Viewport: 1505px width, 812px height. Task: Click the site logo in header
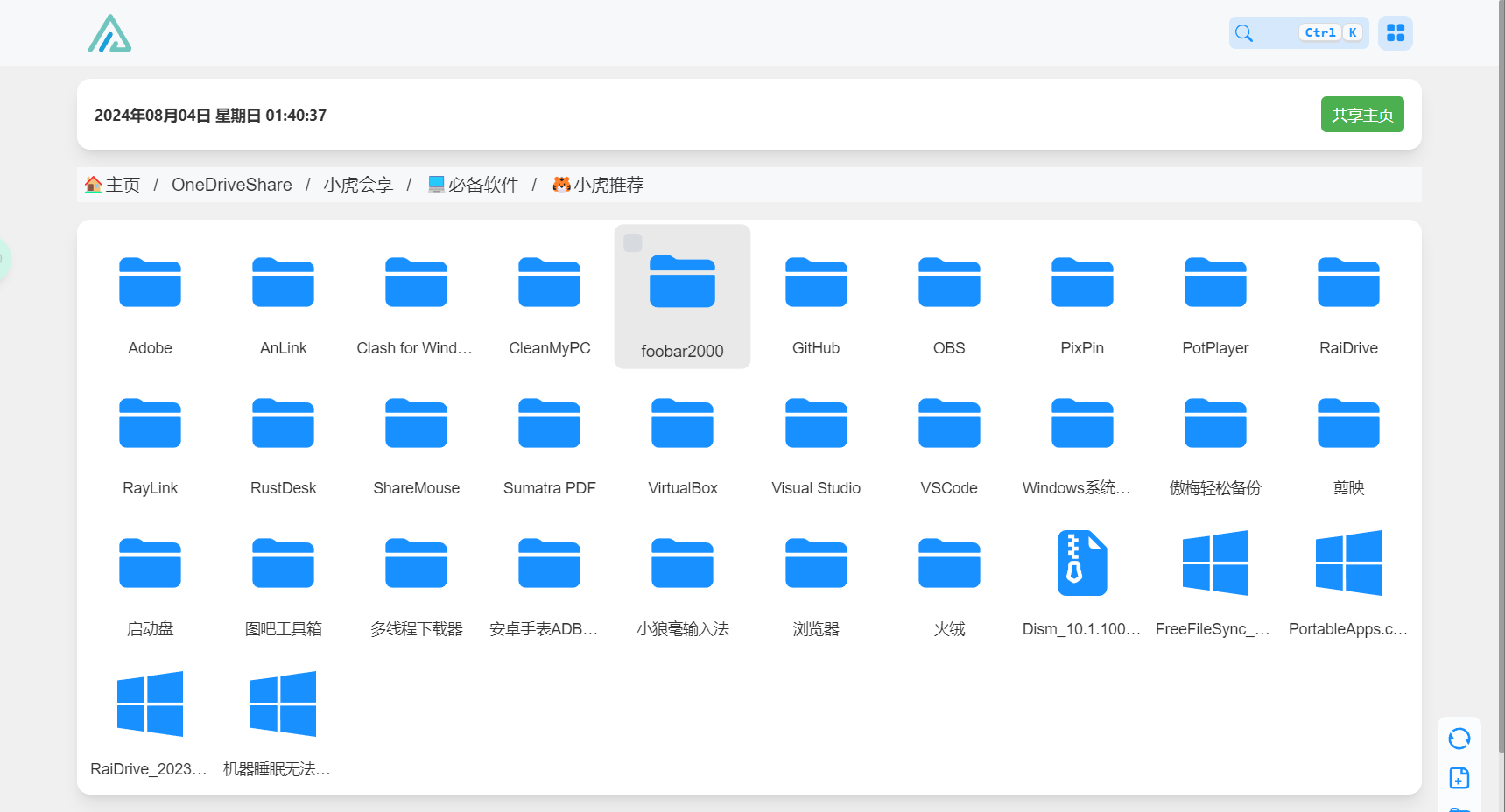[109, 33]
